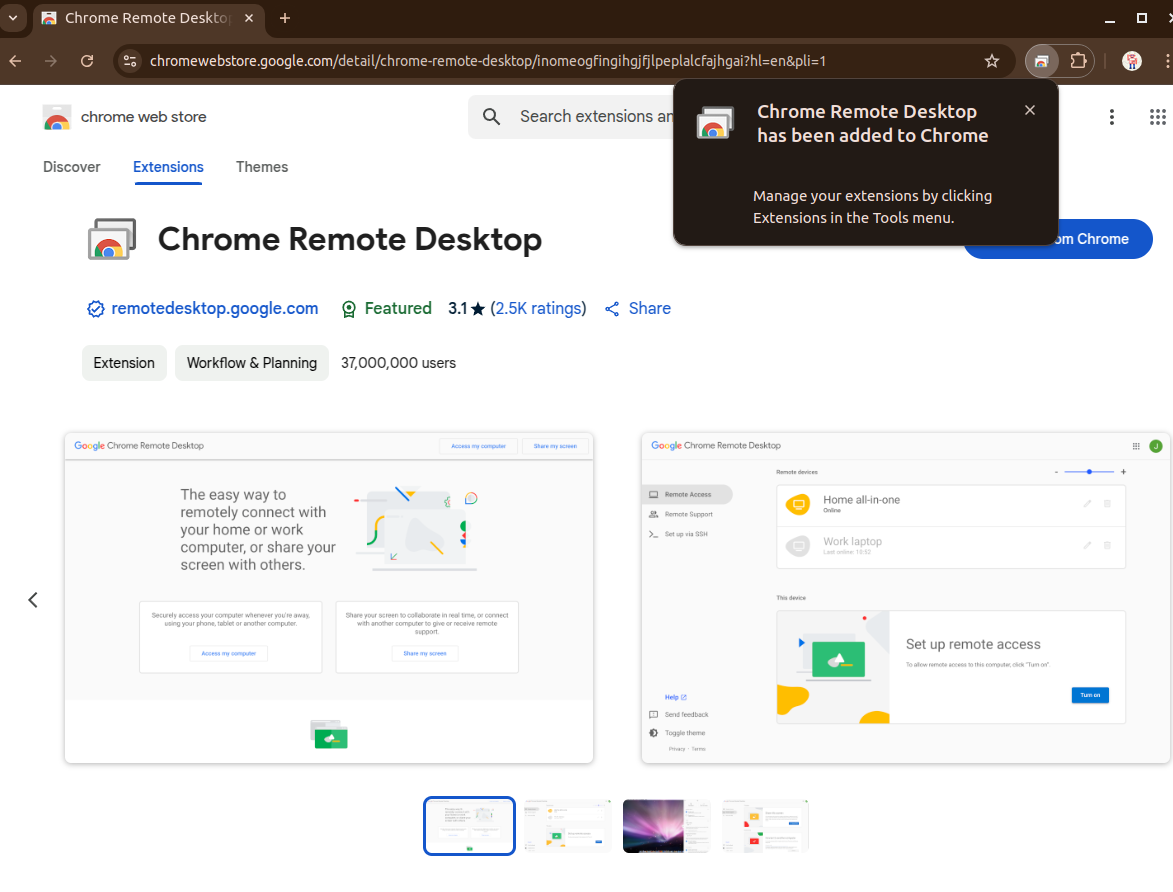Bookmark this page with the star

(991, 61)
